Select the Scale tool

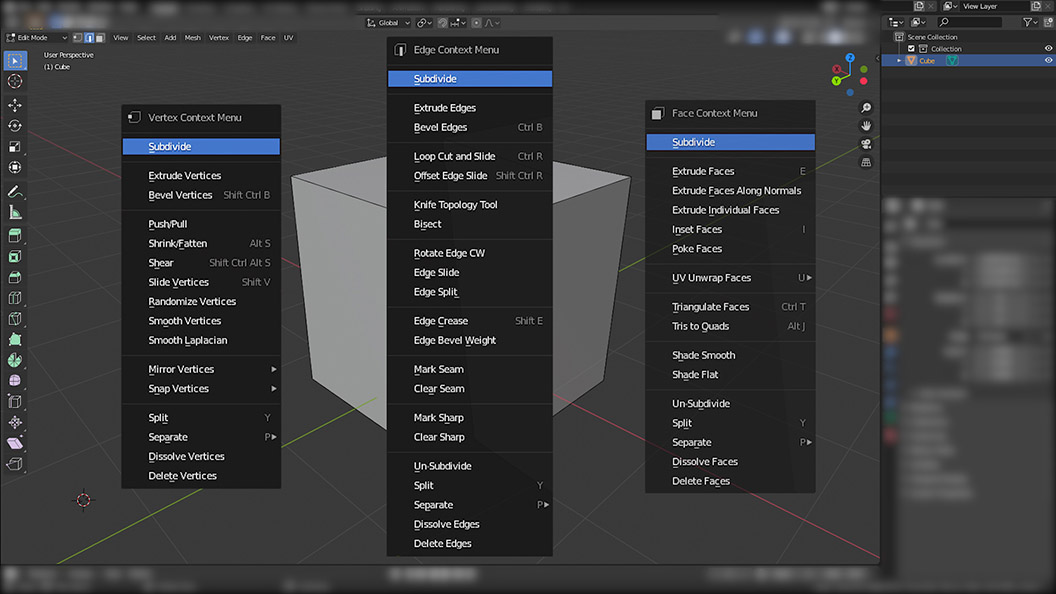click(x=14, y=148)
